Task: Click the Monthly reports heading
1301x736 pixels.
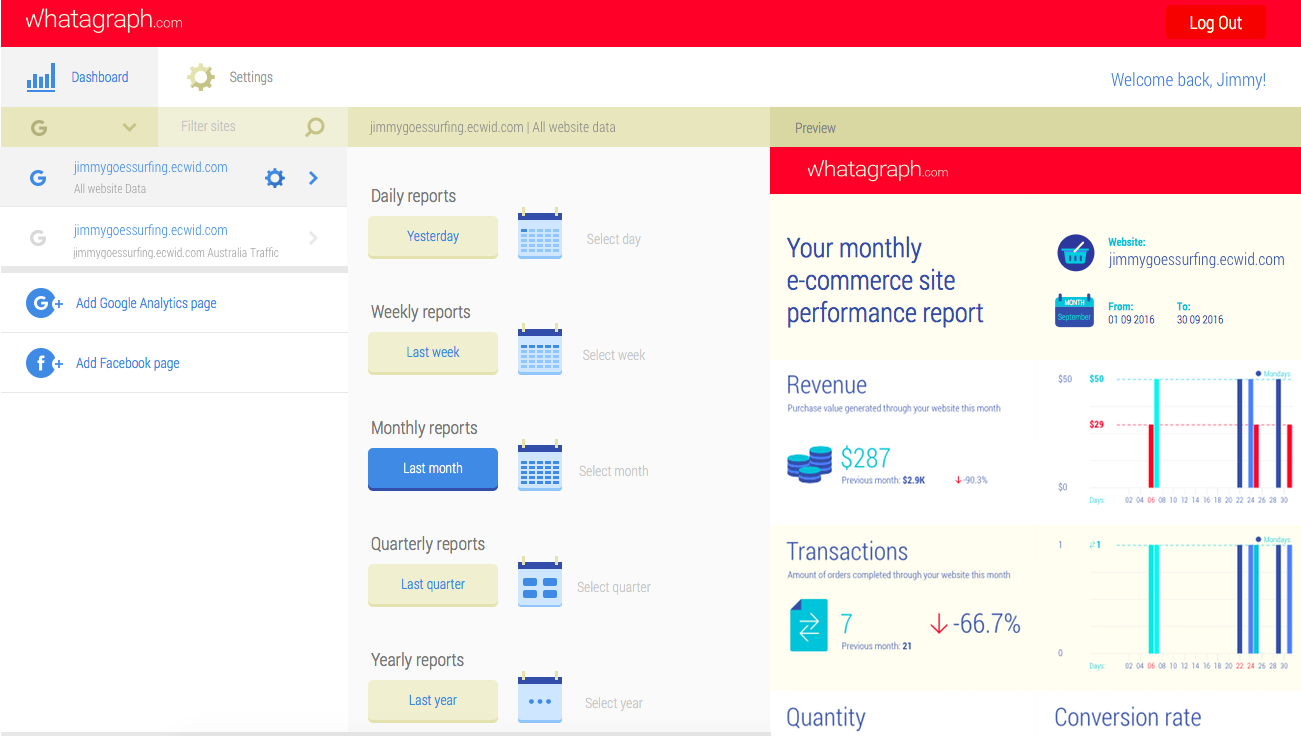Action: click(424, 428)
